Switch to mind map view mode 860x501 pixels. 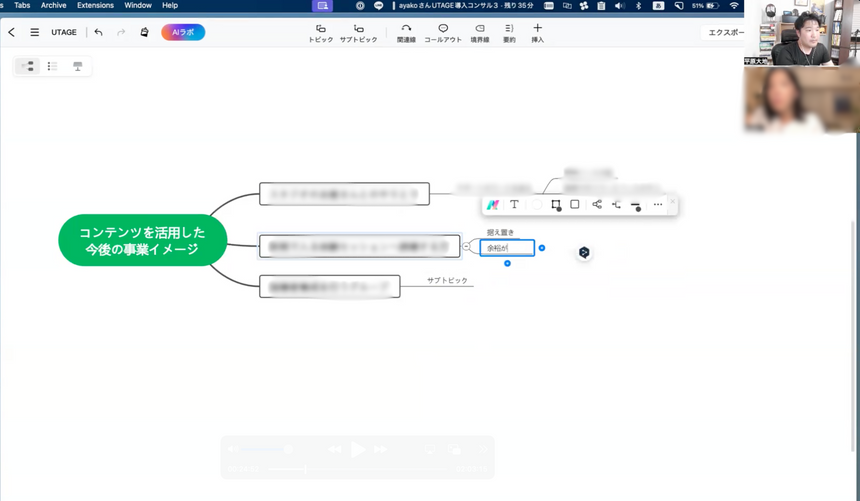(x=28, y=66)
